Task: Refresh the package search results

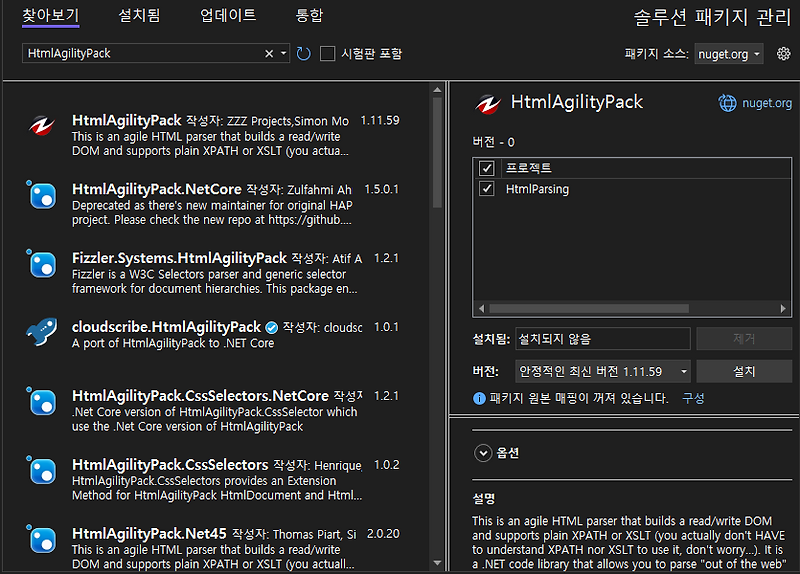Action: tap(304, 54)
